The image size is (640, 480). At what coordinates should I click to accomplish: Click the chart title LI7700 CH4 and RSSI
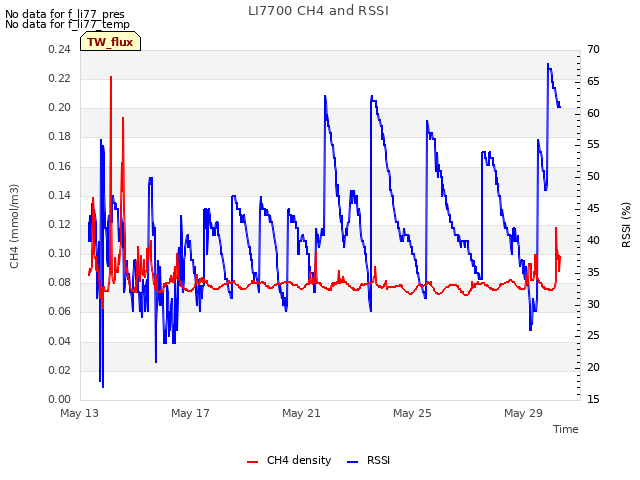tap(318, 11)
